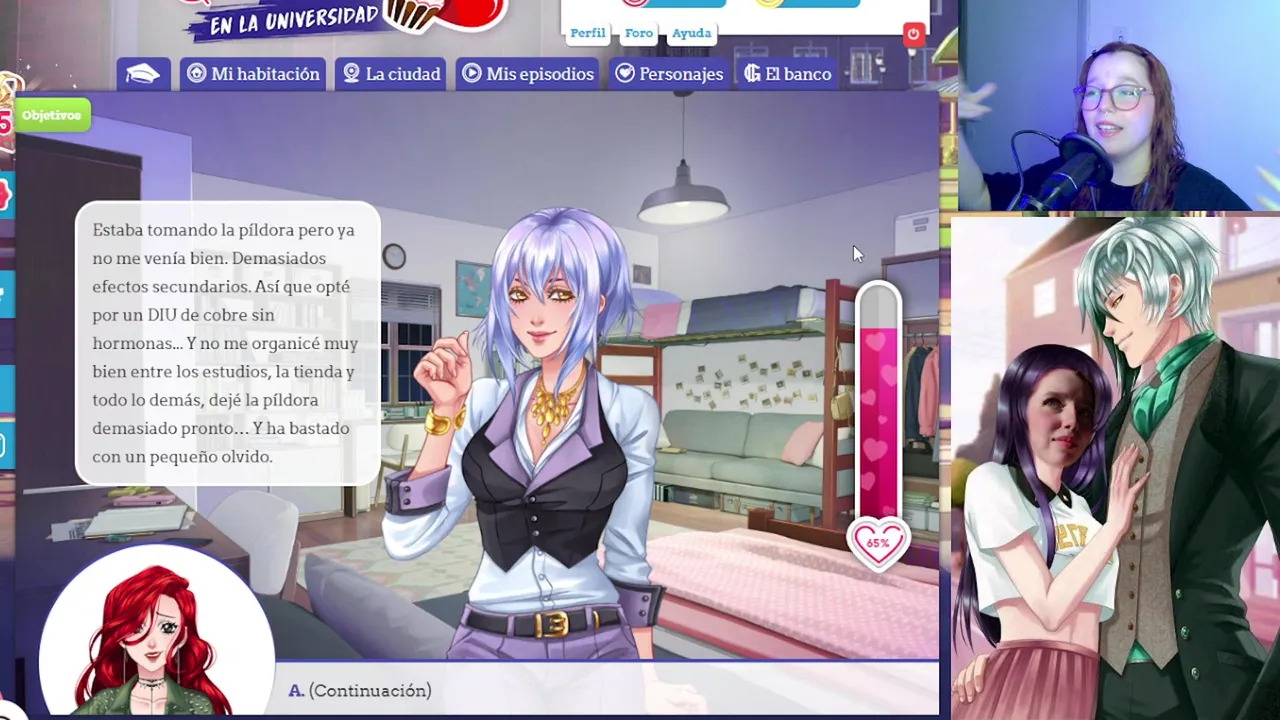Open Mi habitación
This screenshot has height=720, width=1280.
pos(253,74)
